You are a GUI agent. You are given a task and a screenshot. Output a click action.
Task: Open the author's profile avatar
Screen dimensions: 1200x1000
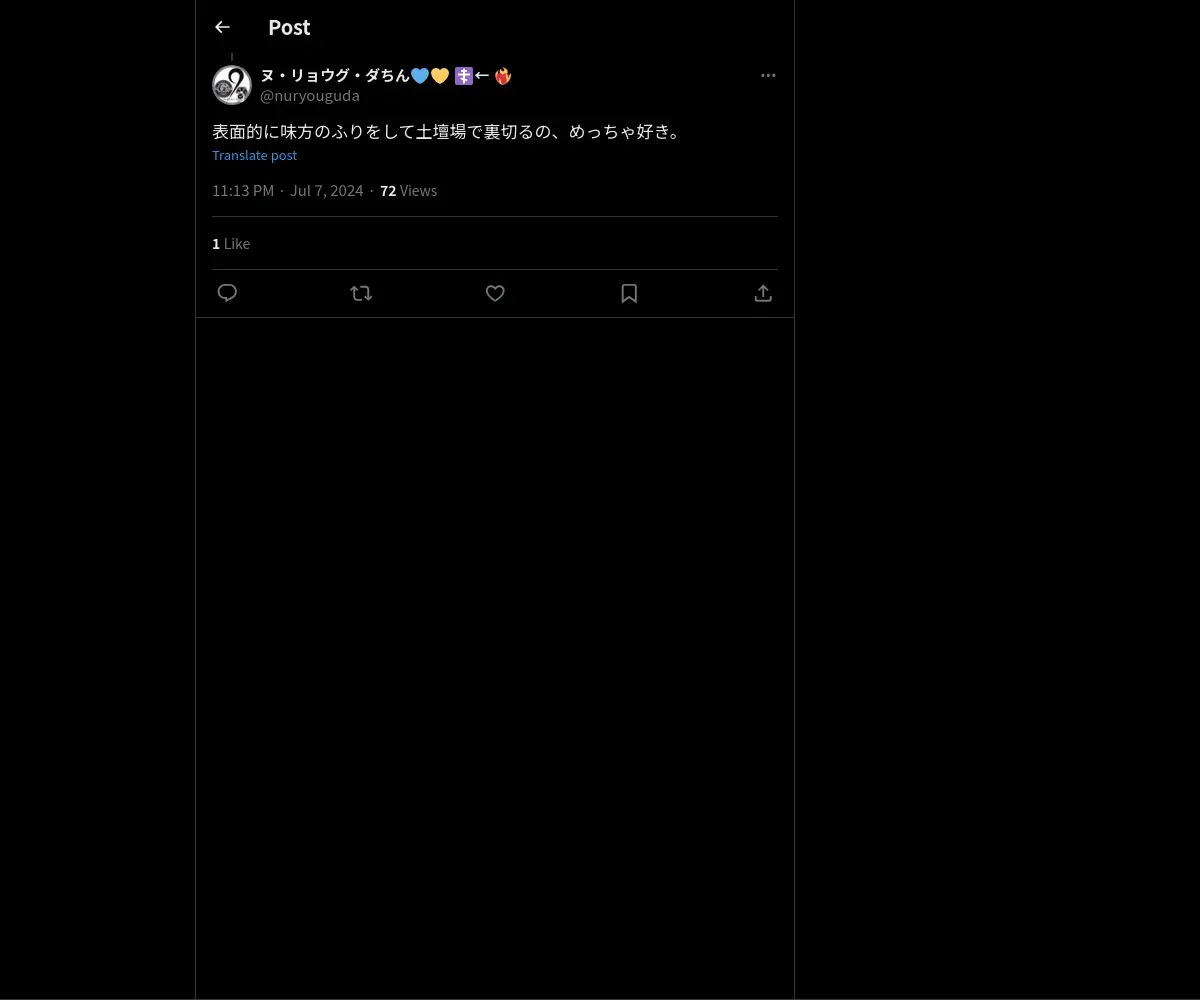232,85
